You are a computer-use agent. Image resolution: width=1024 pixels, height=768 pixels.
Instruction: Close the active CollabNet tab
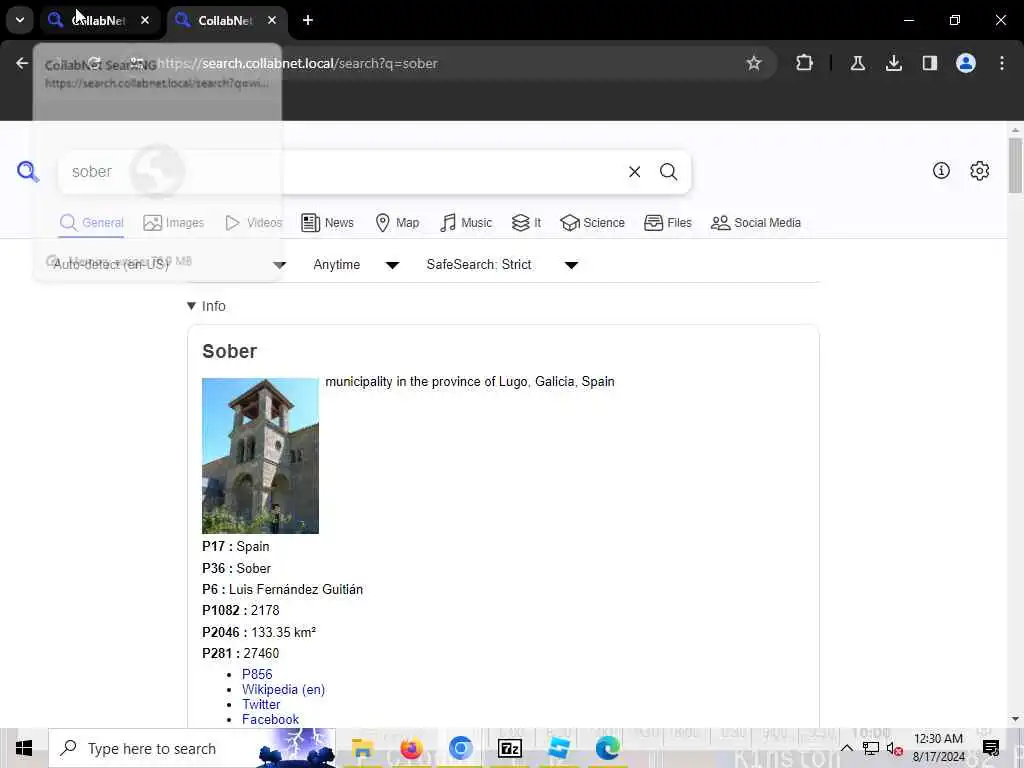(x=272, y=20)
